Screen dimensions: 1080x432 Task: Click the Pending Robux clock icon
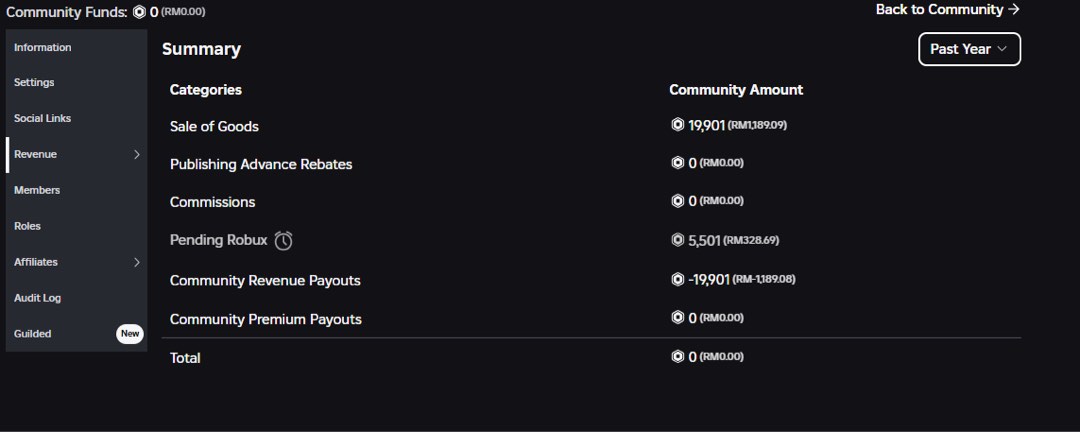tap(284, 240)
